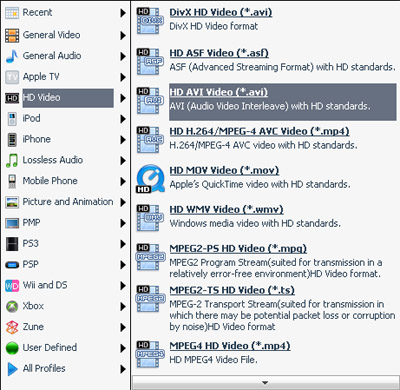This screenshot has width=400, height=390.
Task: Click 'Apple's QuickTime video with HD standards.' text
Action: [260, 184]
